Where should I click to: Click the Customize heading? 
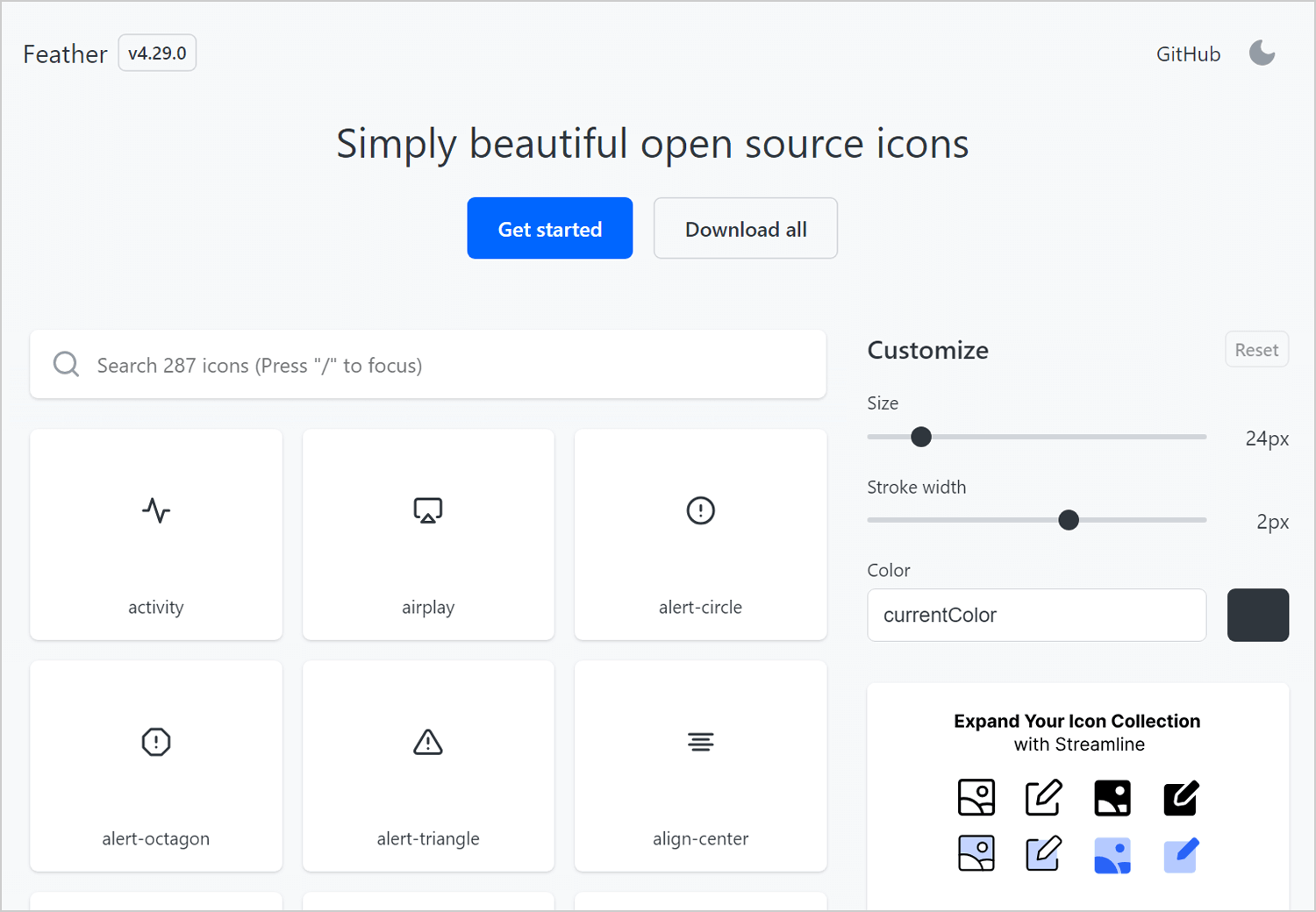point(928,350)
